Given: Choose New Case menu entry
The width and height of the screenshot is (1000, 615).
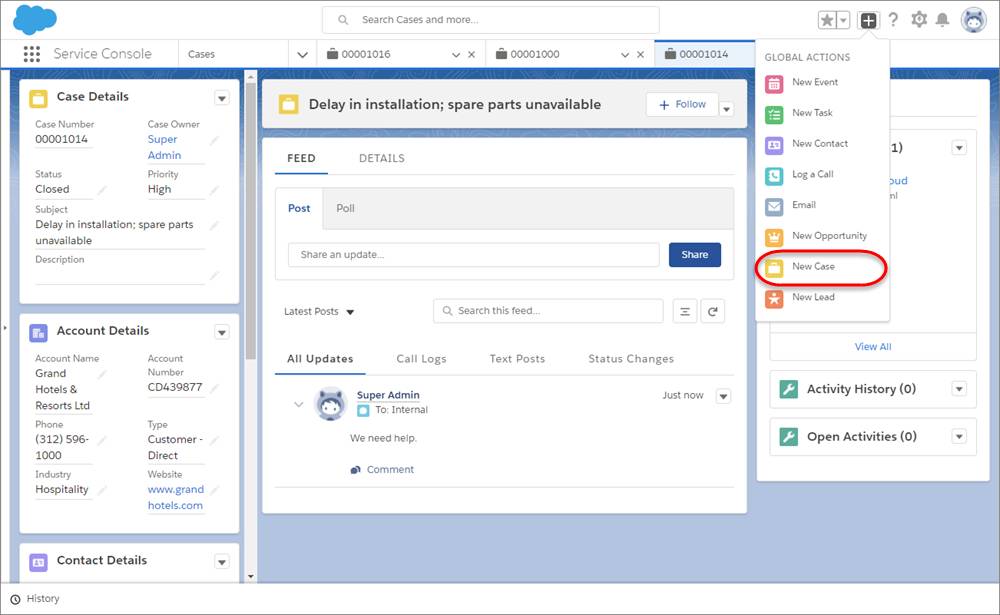Looking at the screenshot, I should coord(813,266).
